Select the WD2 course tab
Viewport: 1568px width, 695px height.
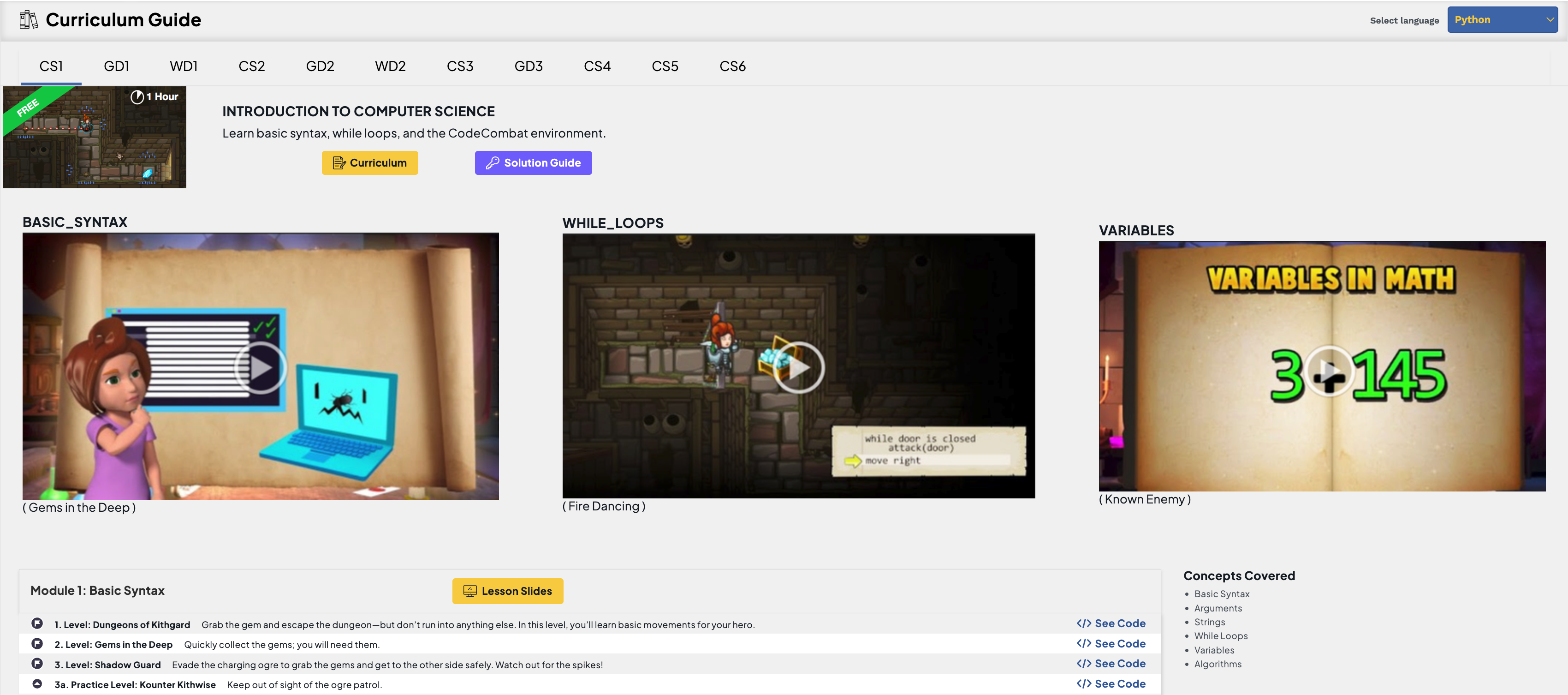point(390,66)
